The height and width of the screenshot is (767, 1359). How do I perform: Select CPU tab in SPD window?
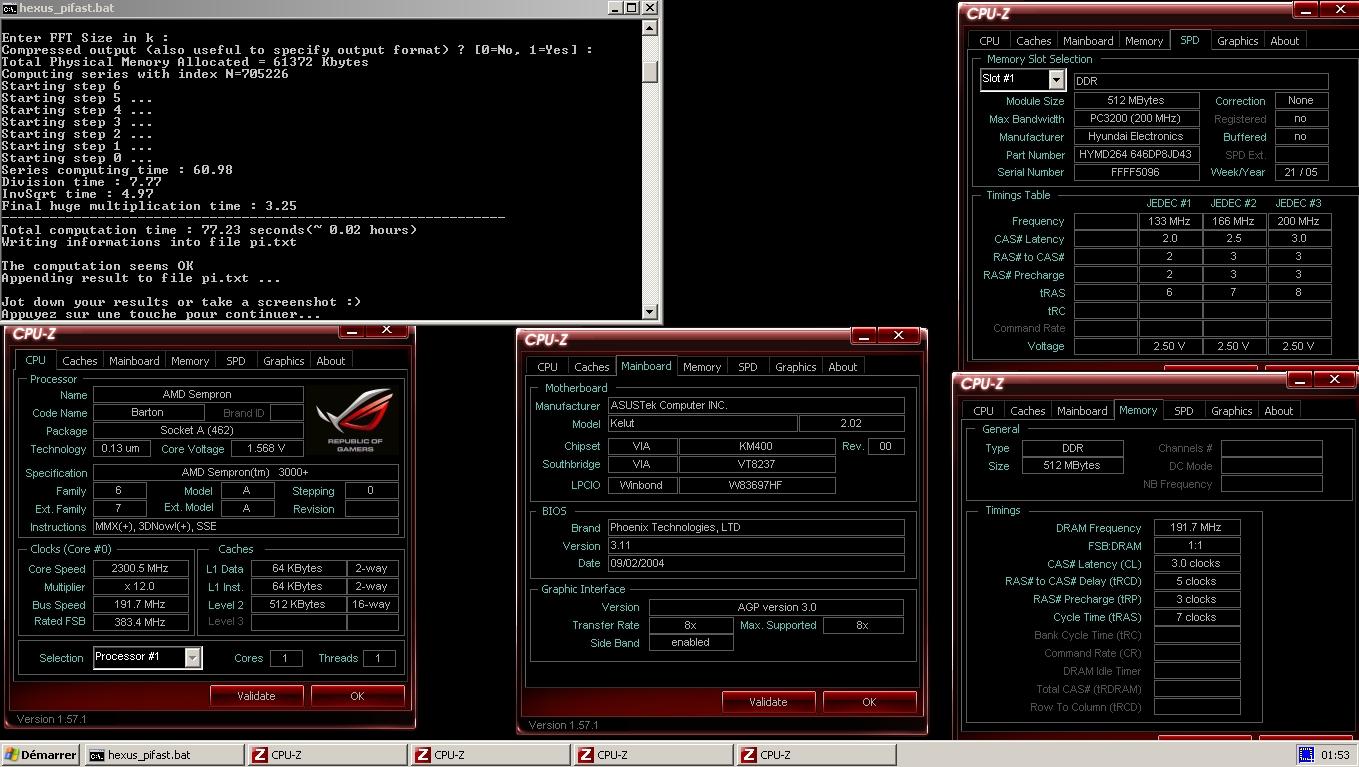click(989, 41)
